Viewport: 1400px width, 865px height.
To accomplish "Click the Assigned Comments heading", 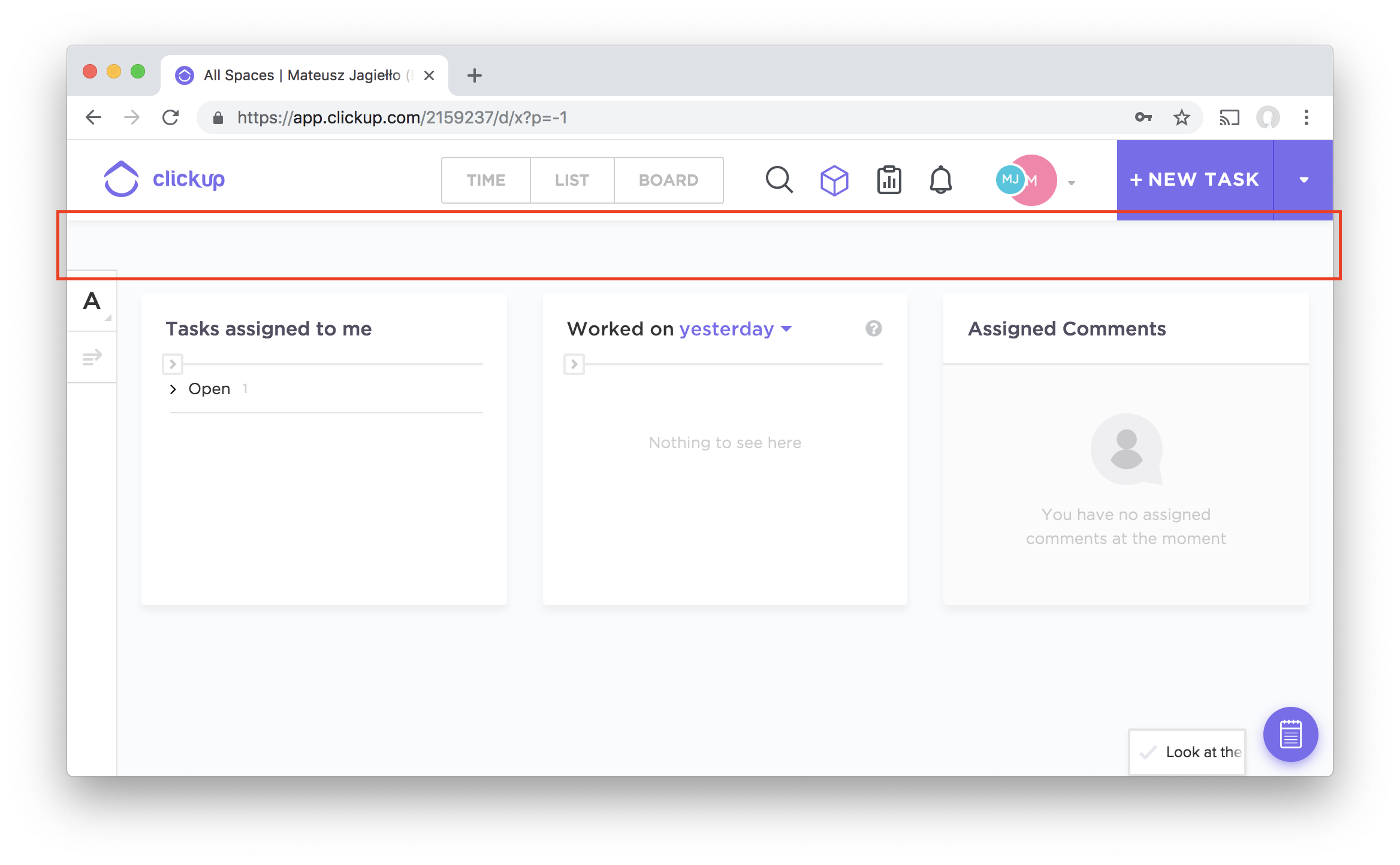I will click(1067, 328).
